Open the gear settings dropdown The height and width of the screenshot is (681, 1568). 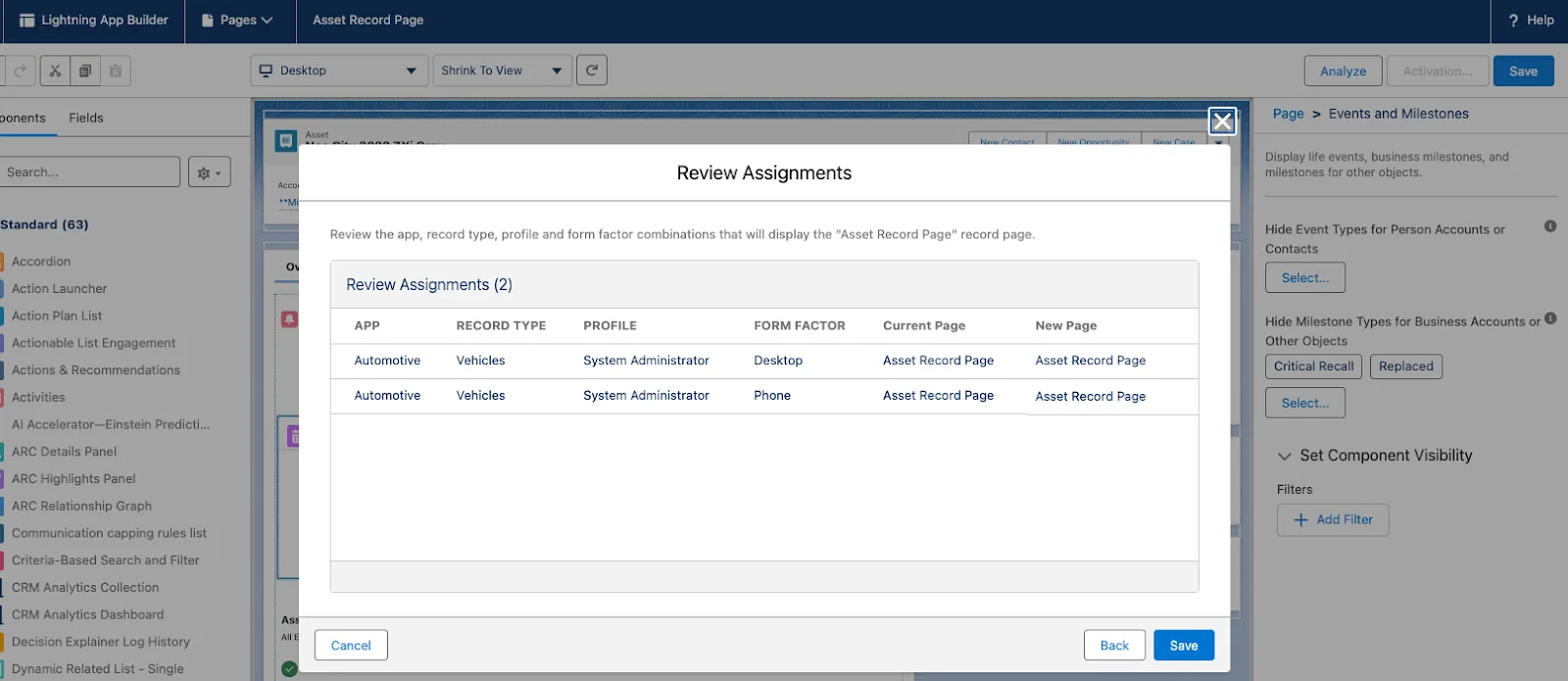[209, 171]
